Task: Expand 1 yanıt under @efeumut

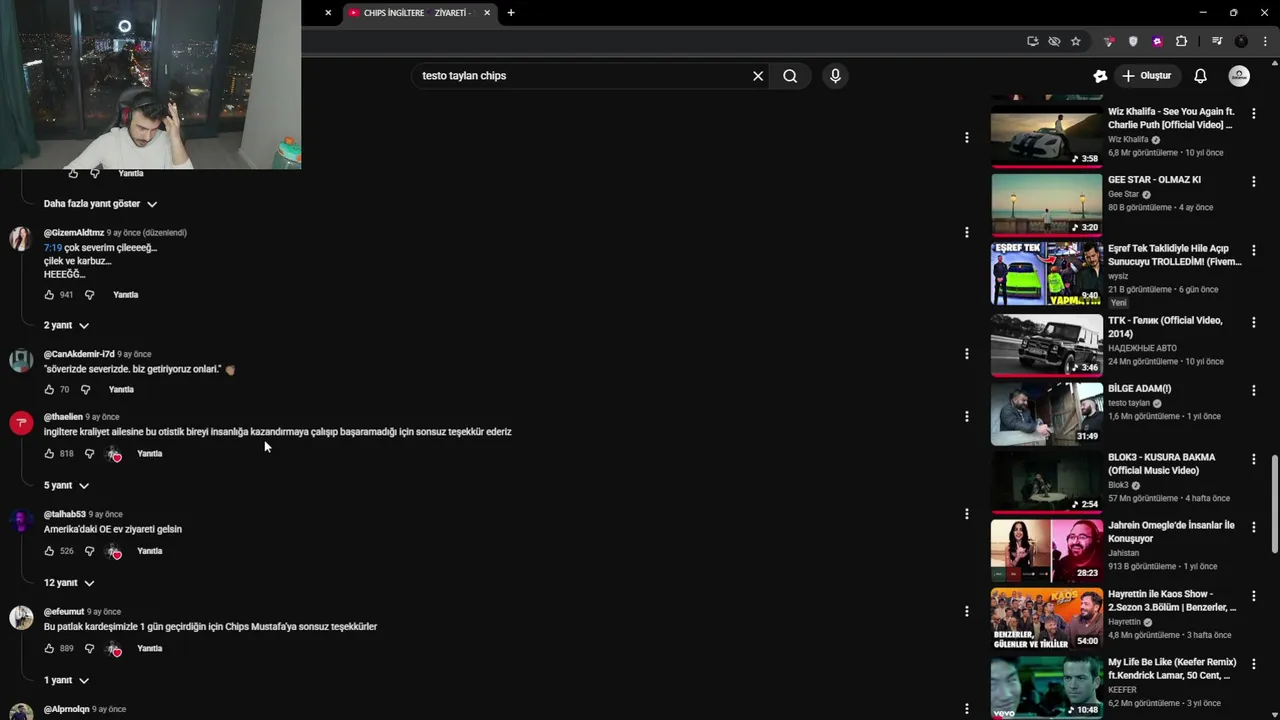Action: pyautogui.click(x=66, y=681)
